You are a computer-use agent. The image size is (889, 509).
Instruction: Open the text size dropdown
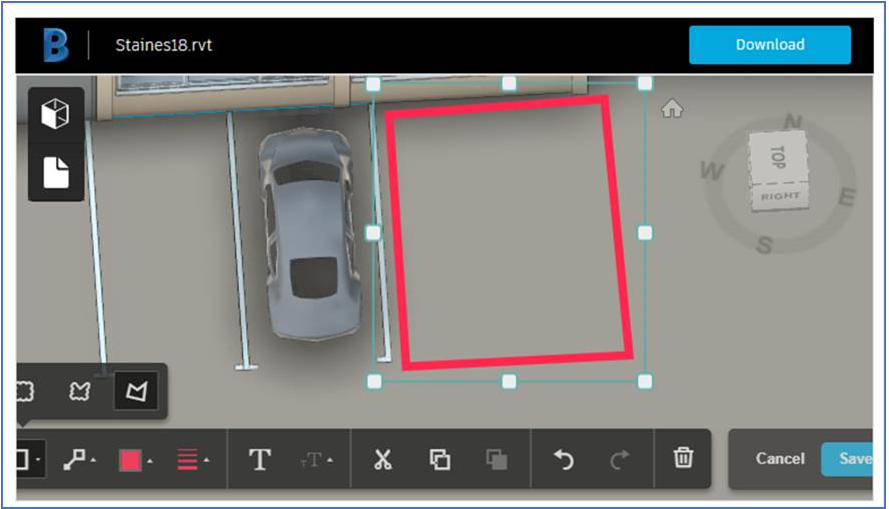[316, 460]
